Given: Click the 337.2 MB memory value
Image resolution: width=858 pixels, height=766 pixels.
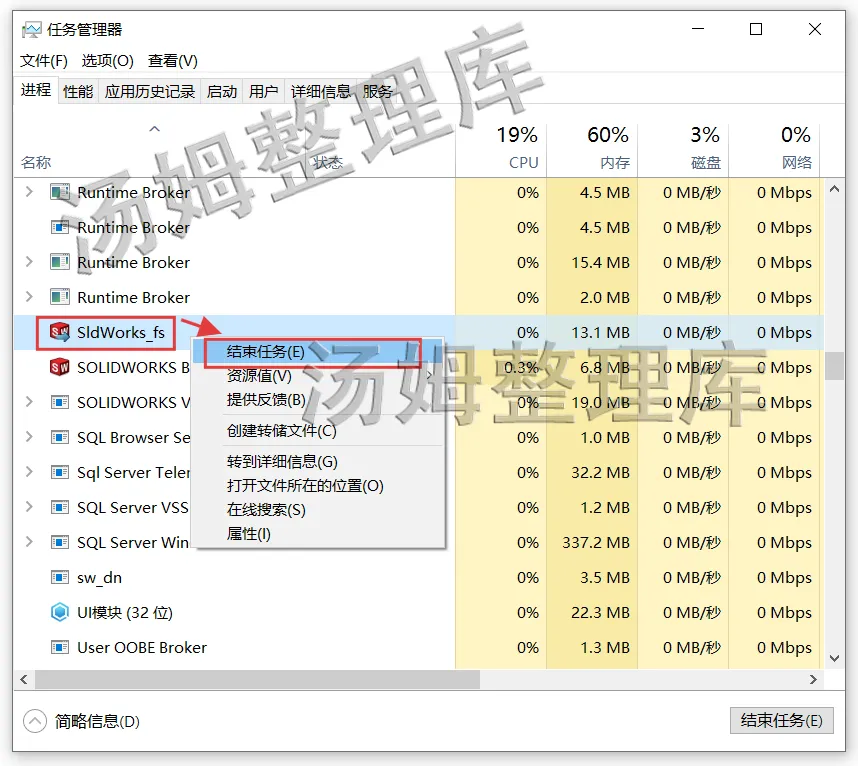Looking at the screenshot, I should click(x=596, y=542).
